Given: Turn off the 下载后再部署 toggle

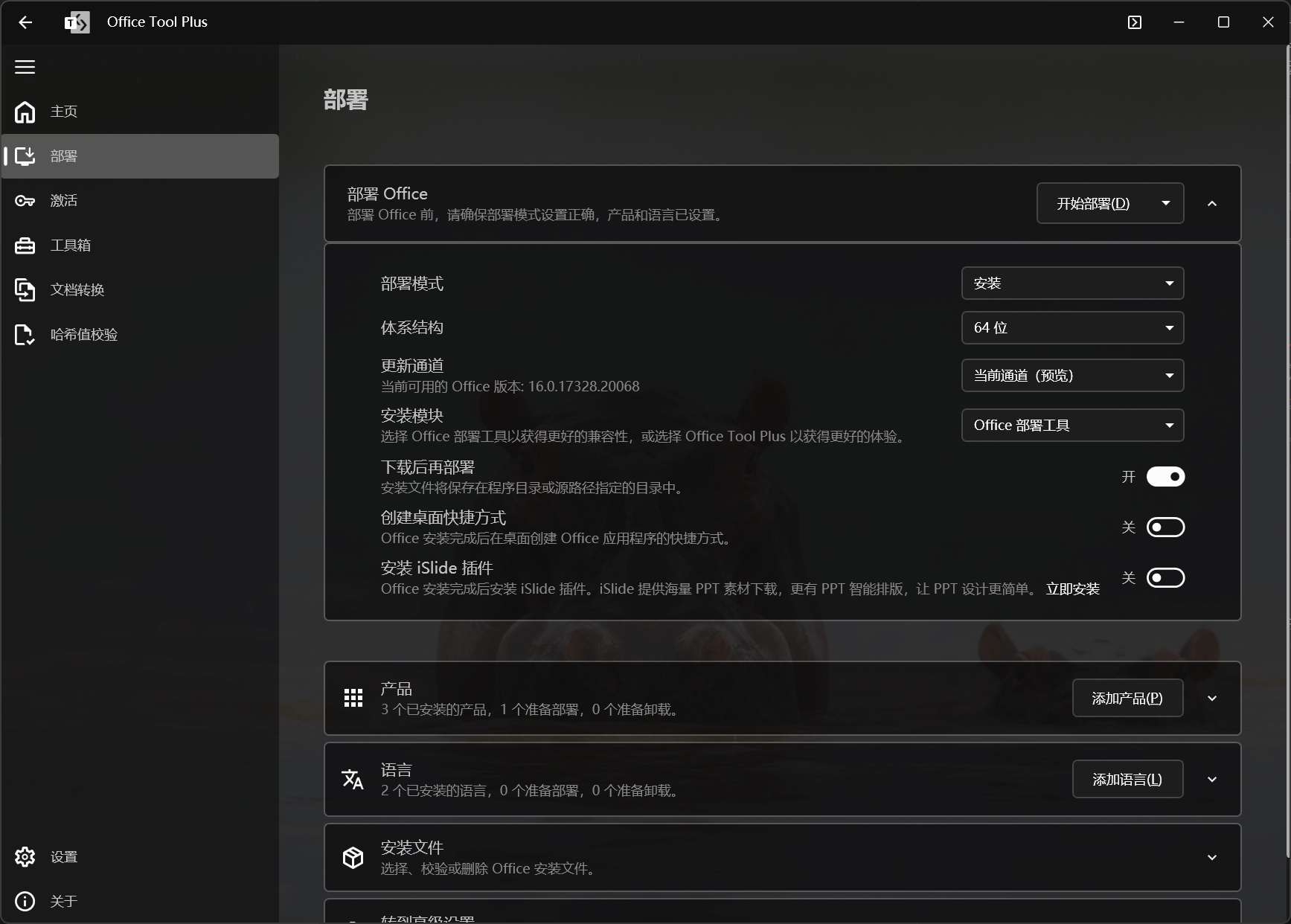Looking at the screenshot, I should 1165,477.
